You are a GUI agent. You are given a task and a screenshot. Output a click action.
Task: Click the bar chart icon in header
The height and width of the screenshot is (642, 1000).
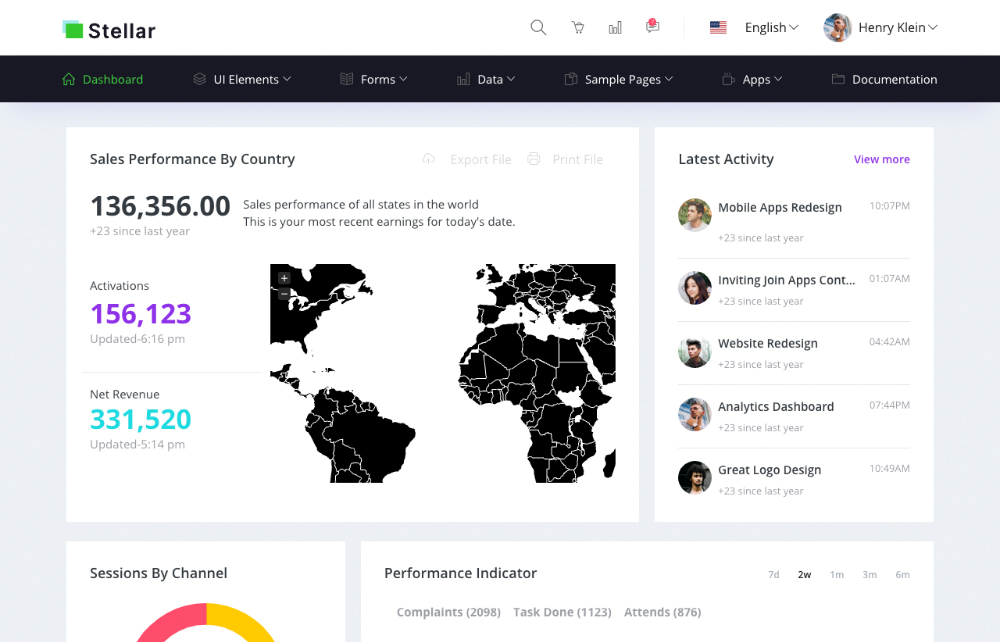tap(615, 27)
